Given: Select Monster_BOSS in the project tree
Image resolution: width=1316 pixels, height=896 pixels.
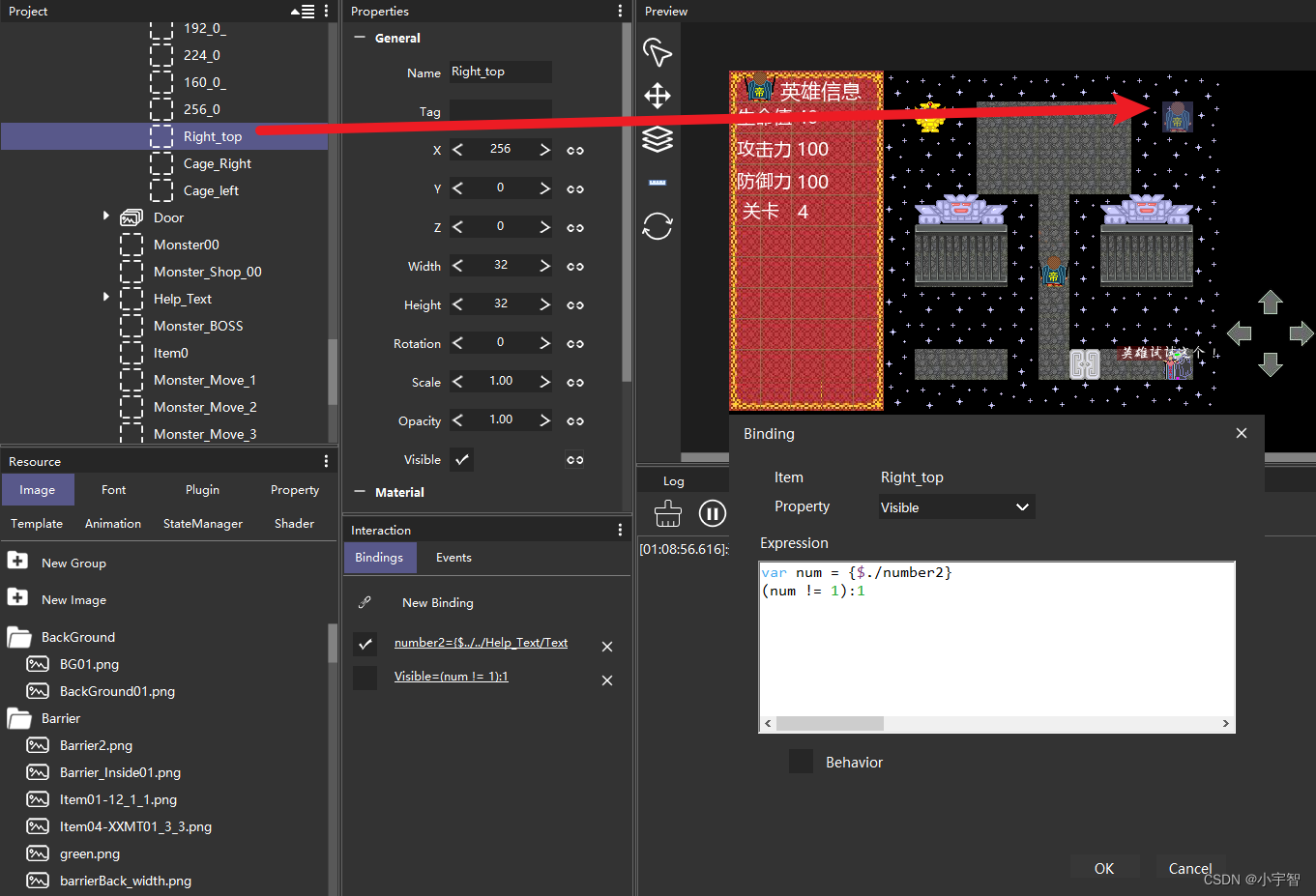Looking at the screenshot, I should pos(198,326).
